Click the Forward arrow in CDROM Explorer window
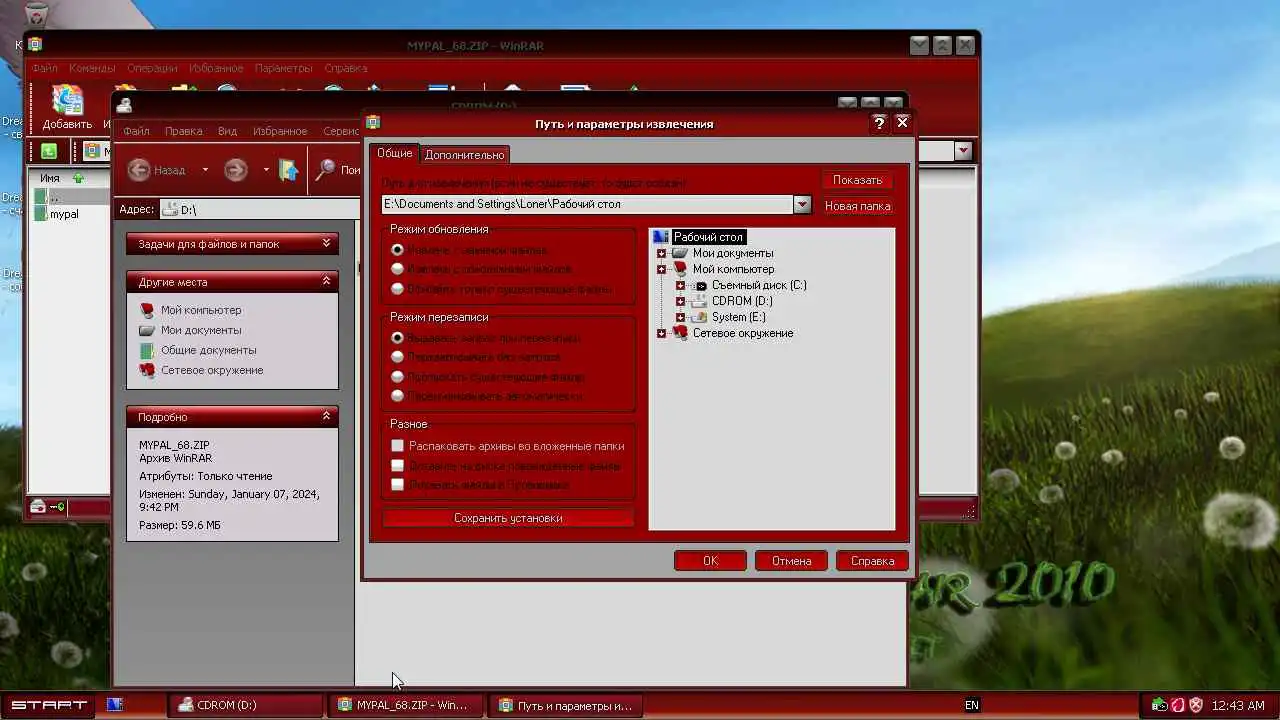1280x720 pixels. pos(235,170)
